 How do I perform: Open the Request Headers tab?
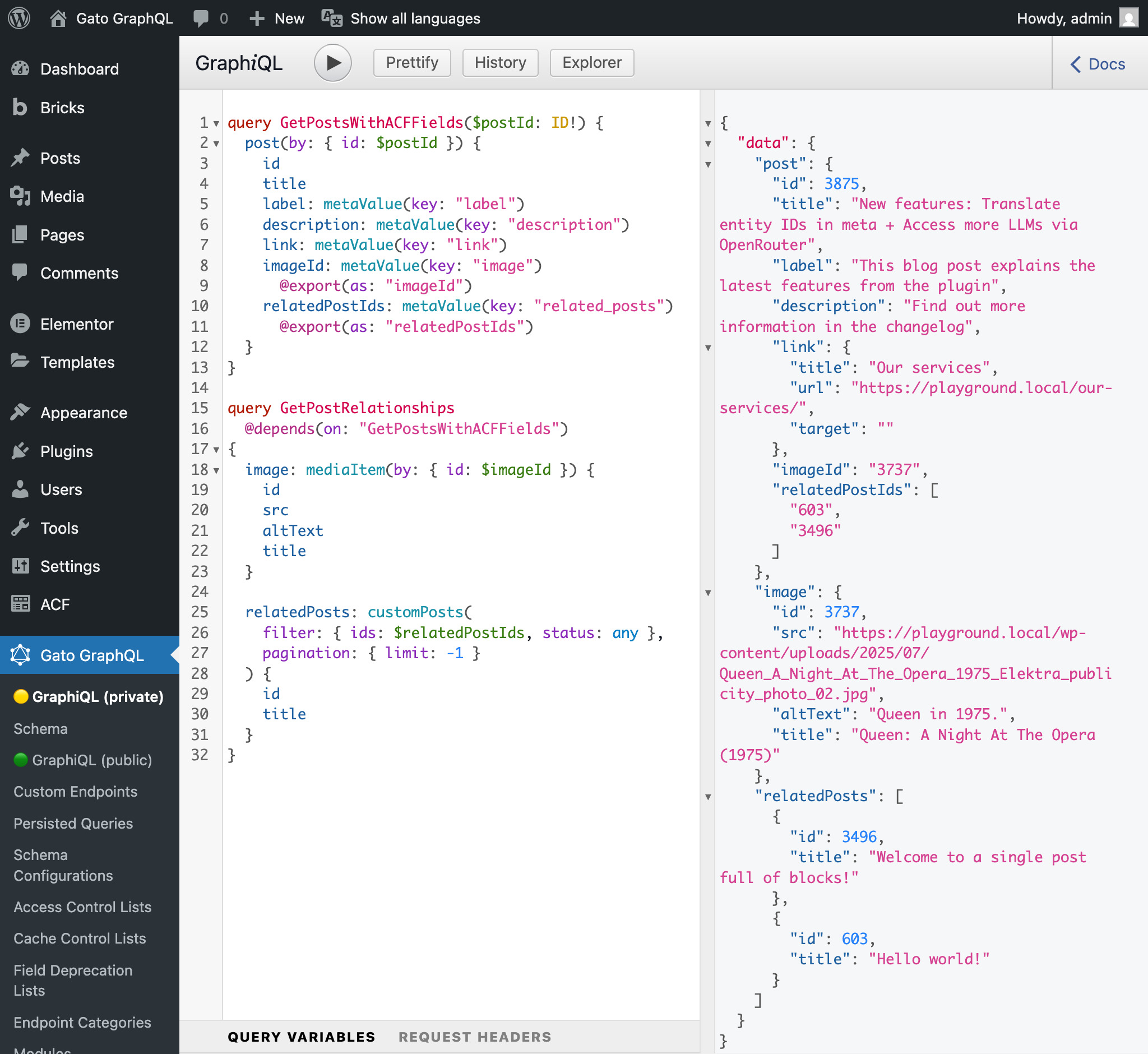[475, 1036]
